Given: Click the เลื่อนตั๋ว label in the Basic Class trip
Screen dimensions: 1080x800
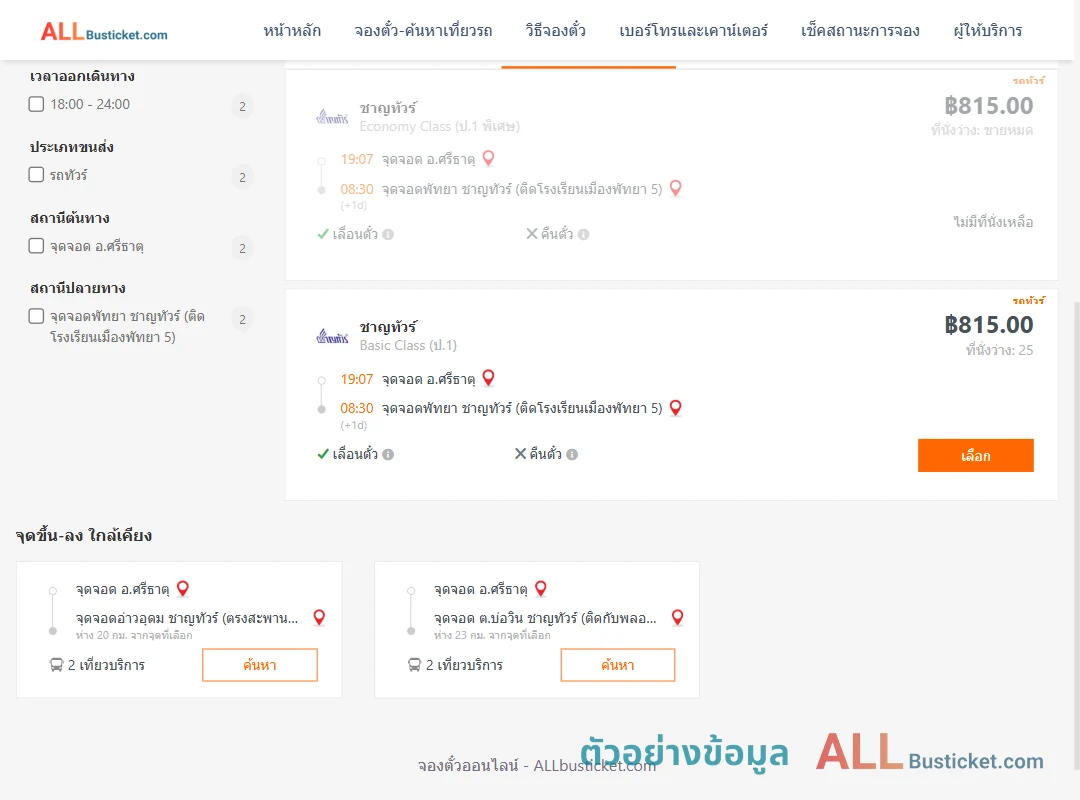Looking at the screenshot, I should click(x=355, y=454).
